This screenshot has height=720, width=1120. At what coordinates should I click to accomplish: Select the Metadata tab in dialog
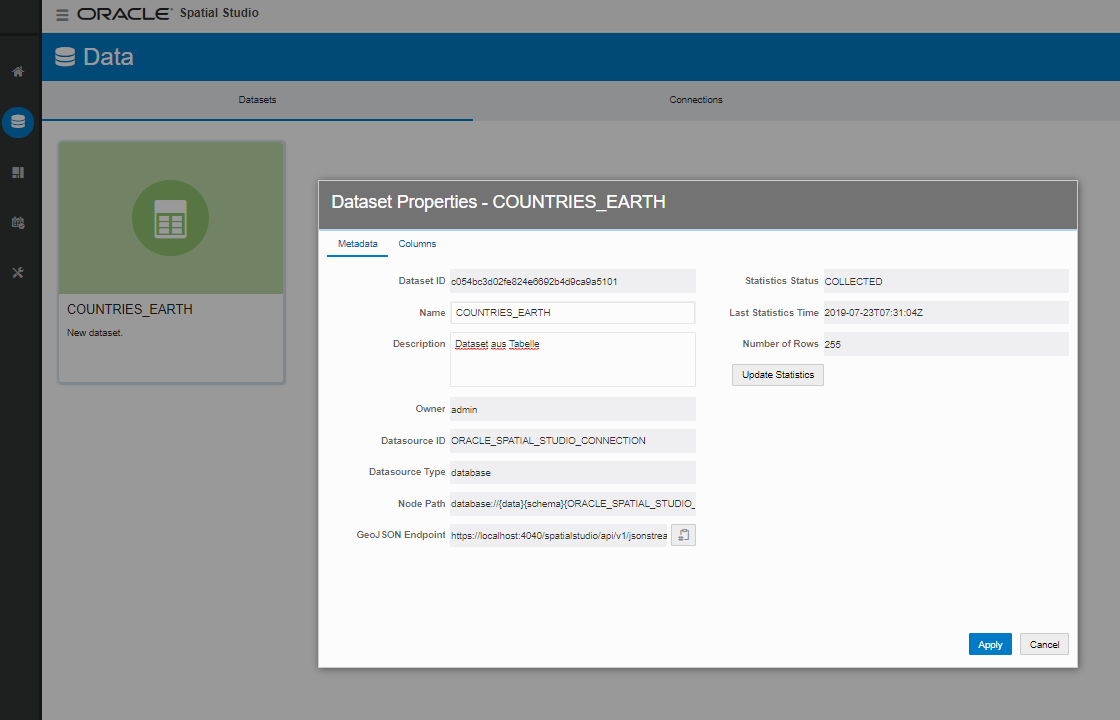coord(357,244)
